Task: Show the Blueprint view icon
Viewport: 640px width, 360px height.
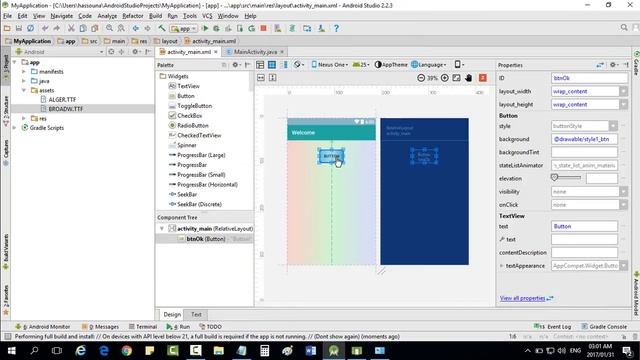Action: [272, 64]
